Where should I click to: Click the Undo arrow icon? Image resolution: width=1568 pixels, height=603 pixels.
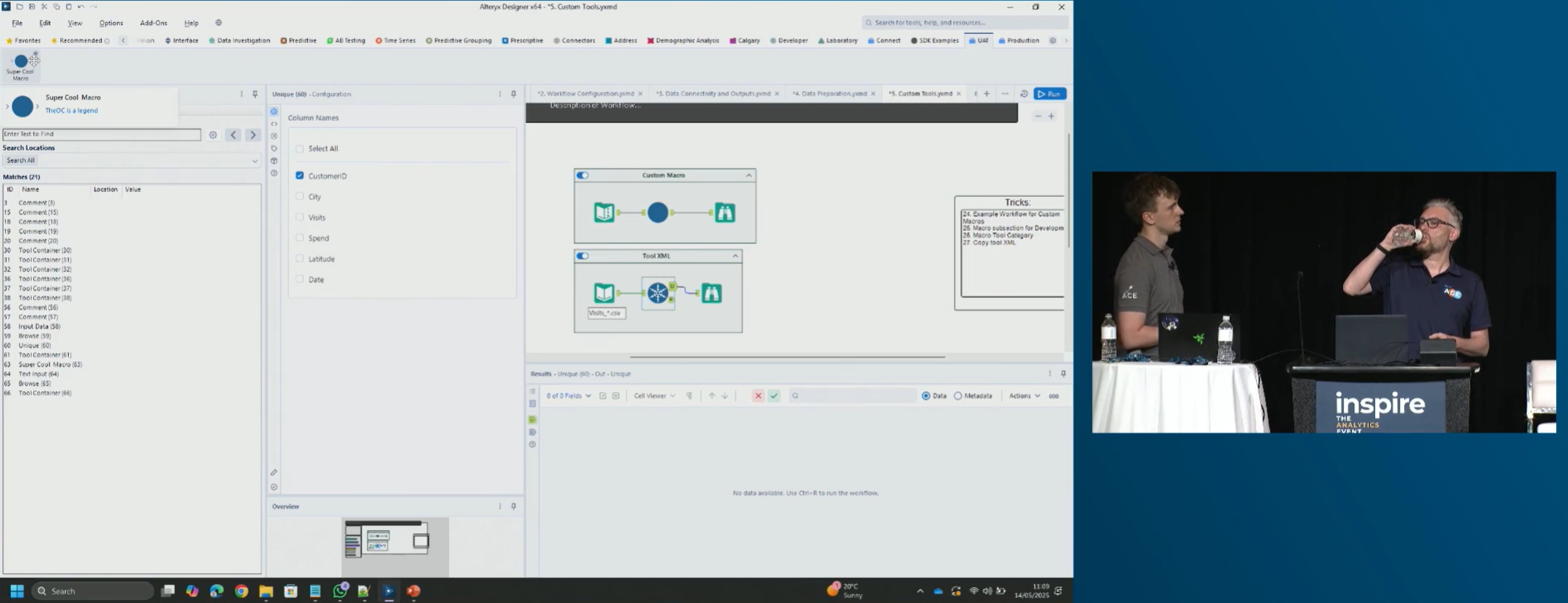pyautogui.click(x=81, y=6)
